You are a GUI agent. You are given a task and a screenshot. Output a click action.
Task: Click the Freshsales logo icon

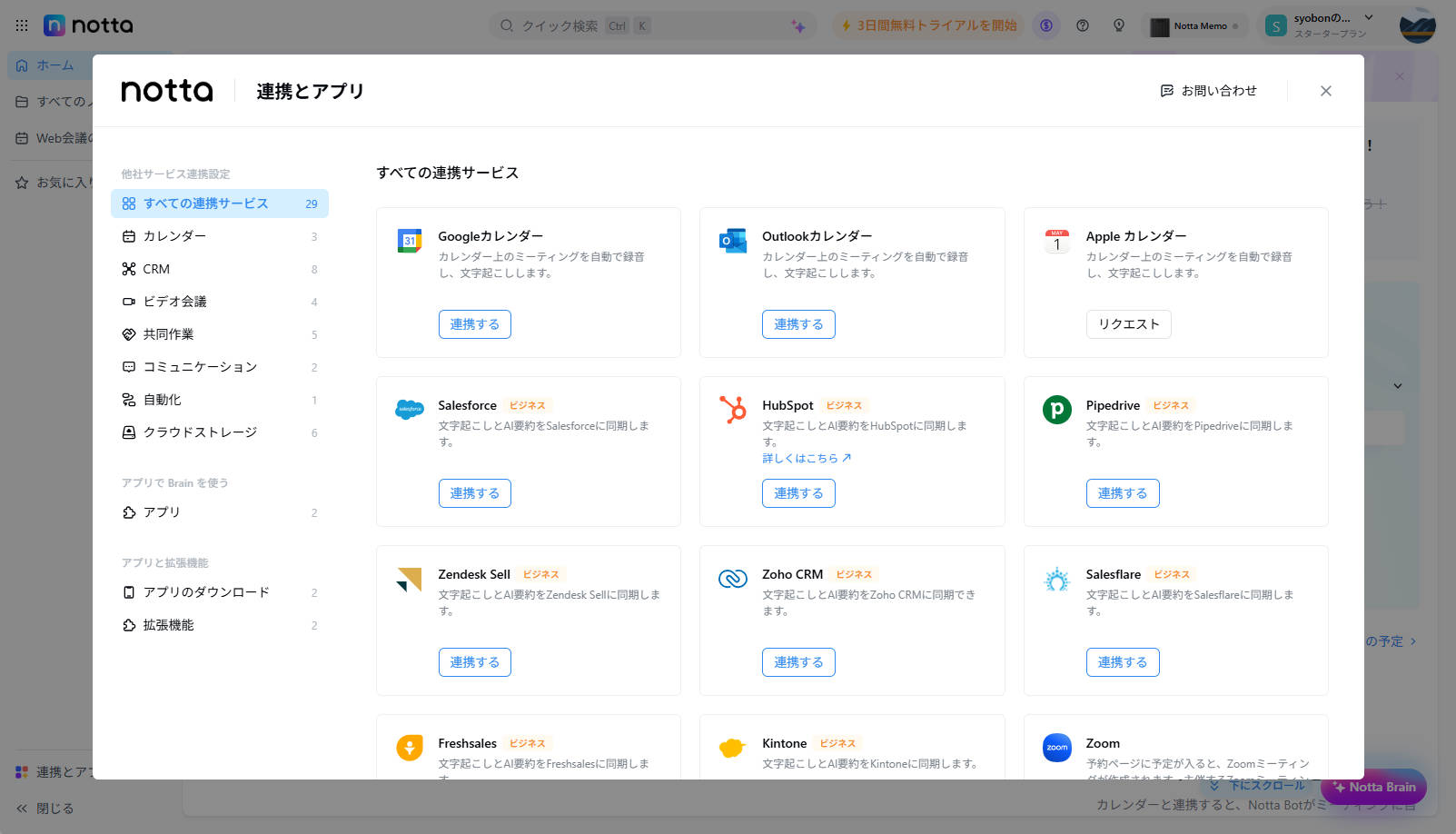410,748
